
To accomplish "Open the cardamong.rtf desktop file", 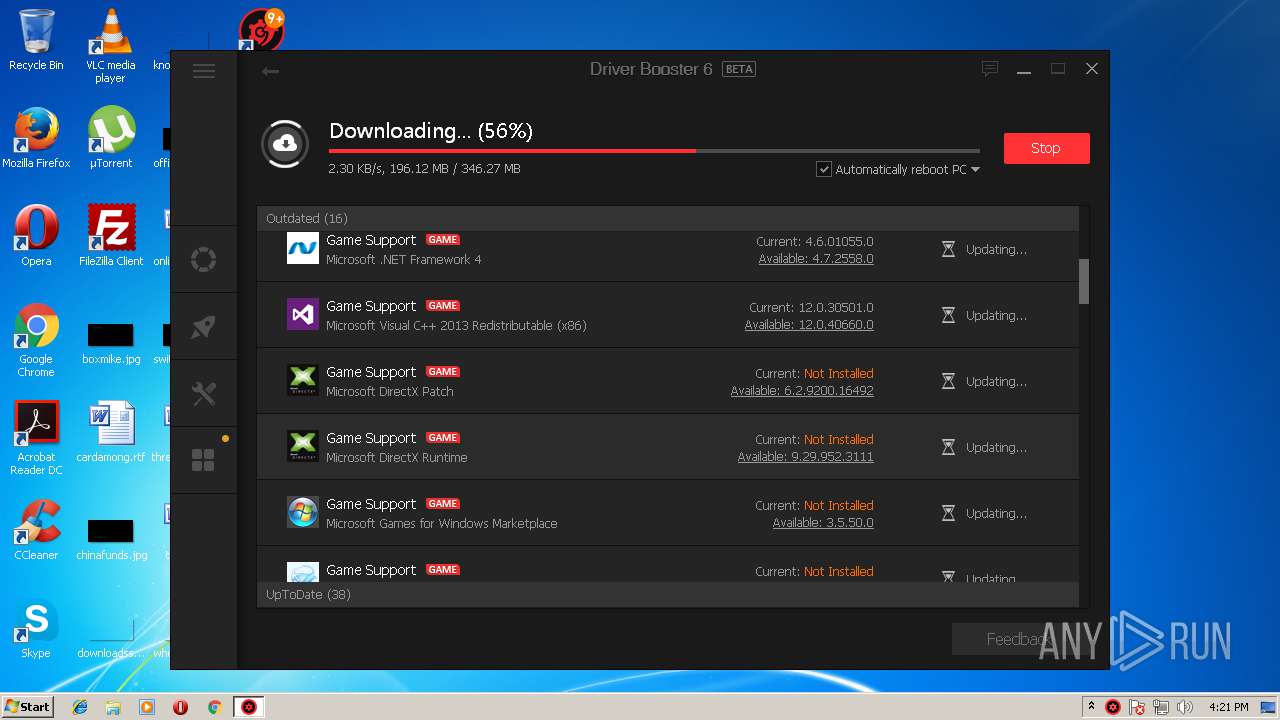I will (x=111, y=432).
